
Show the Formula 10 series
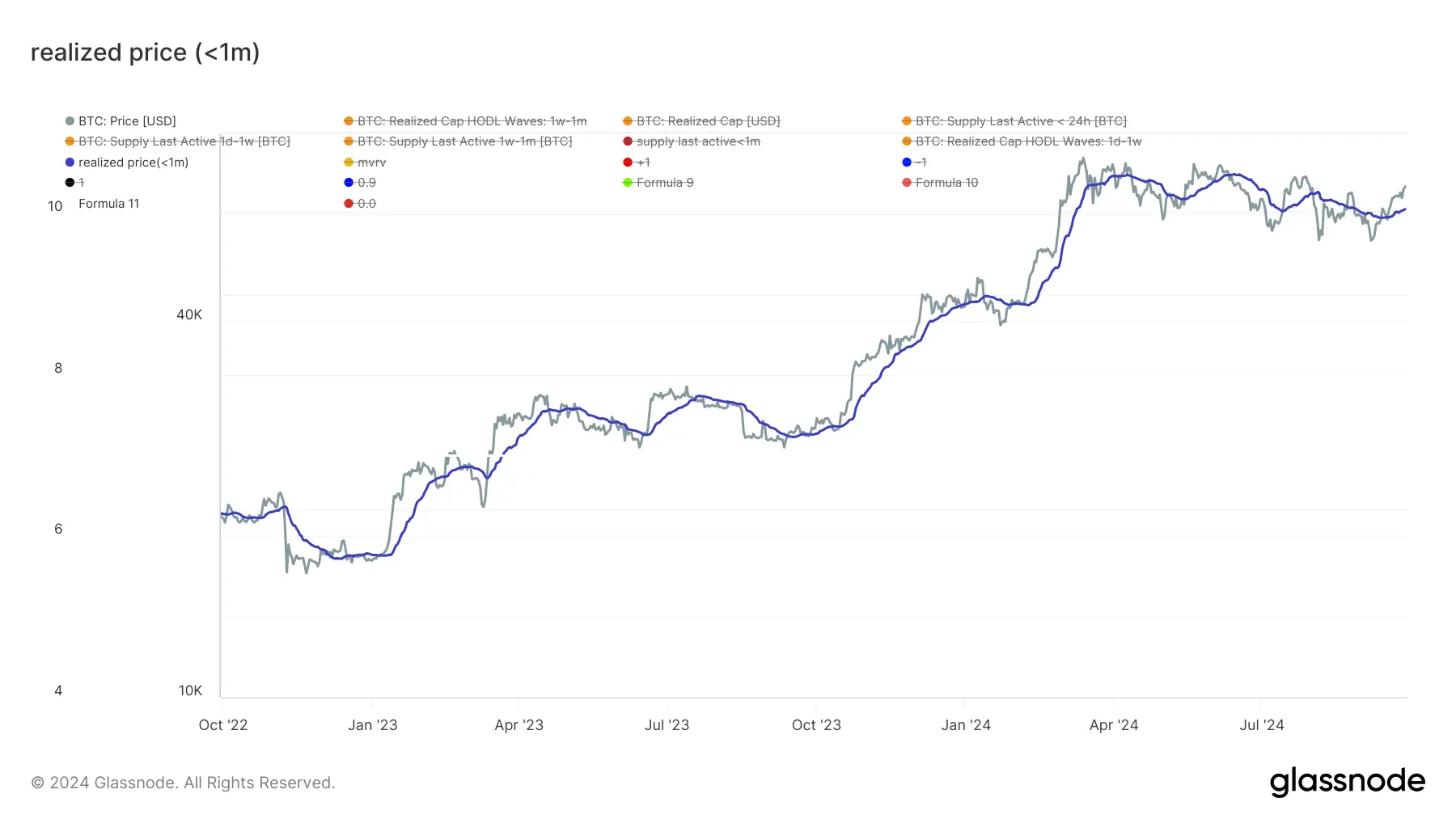coord(940,183)
